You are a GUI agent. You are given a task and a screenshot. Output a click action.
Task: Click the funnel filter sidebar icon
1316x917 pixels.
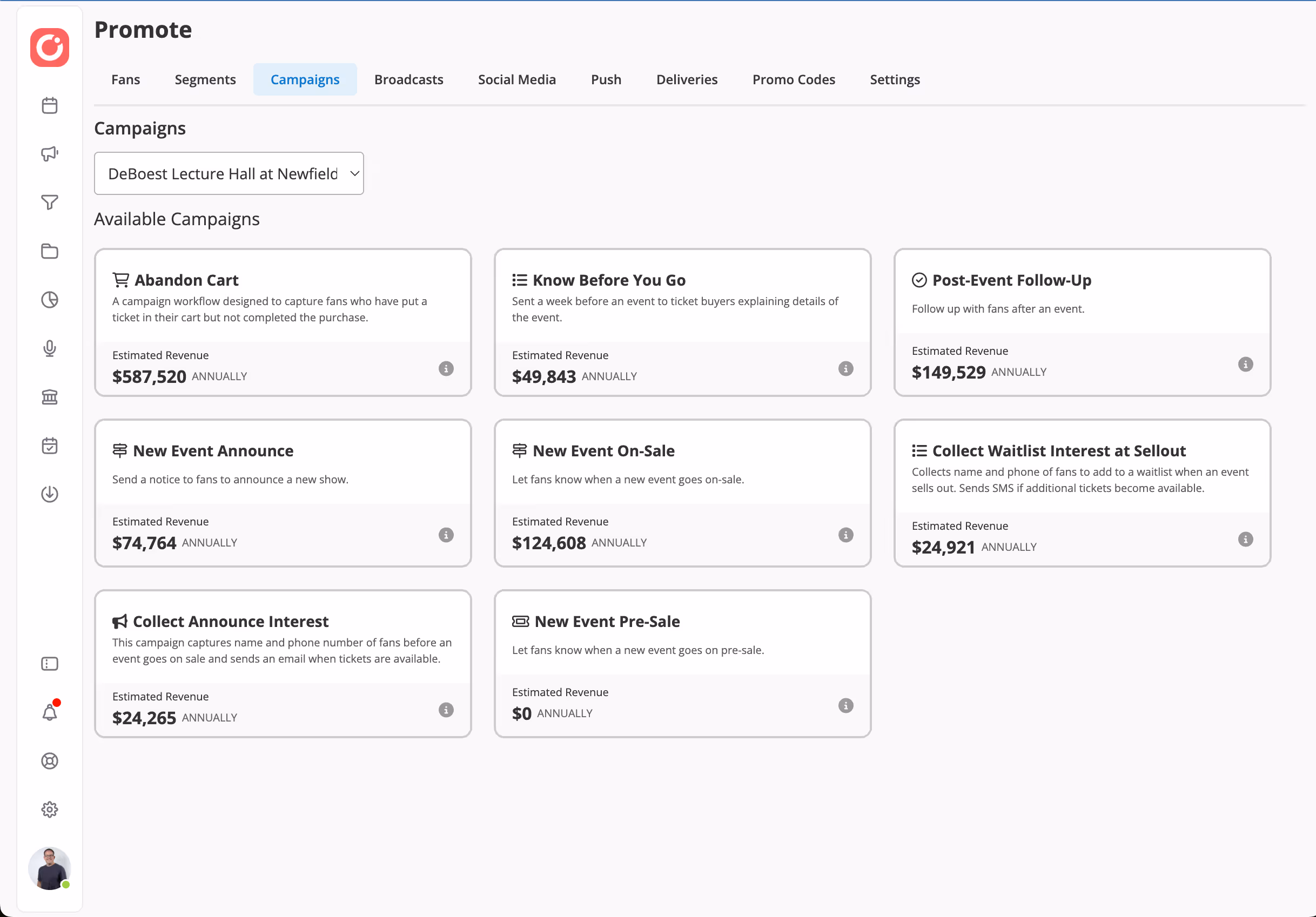50,203
